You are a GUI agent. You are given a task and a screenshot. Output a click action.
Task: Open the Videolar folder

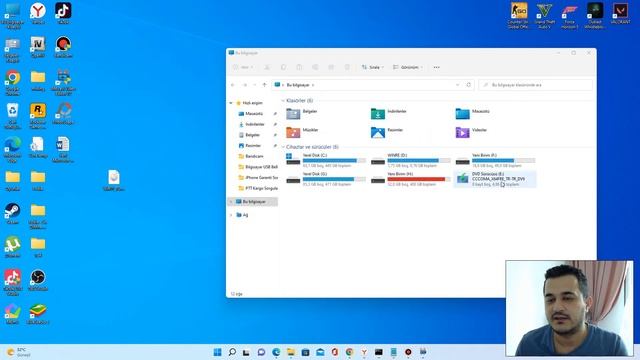471,132
